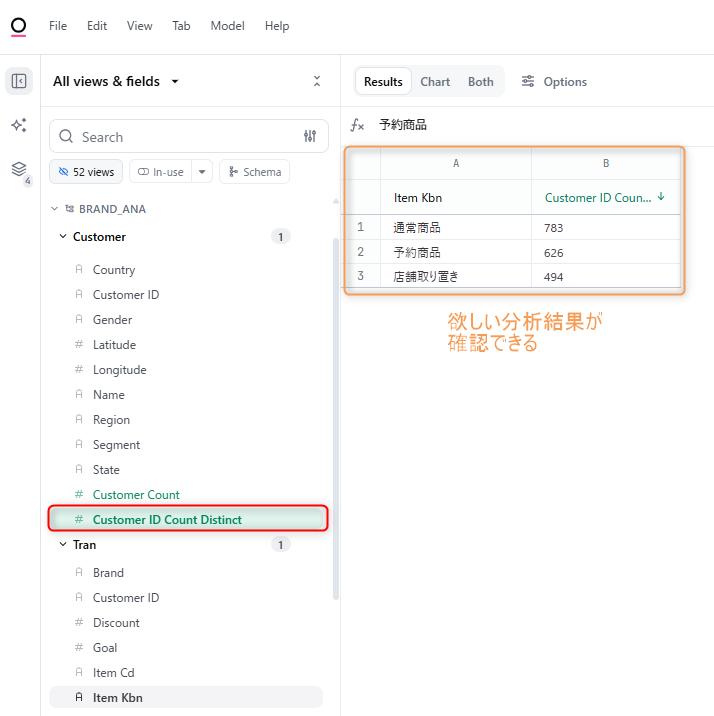Open the layers stack icon
The image size is (714, 716).
[19, 169]
